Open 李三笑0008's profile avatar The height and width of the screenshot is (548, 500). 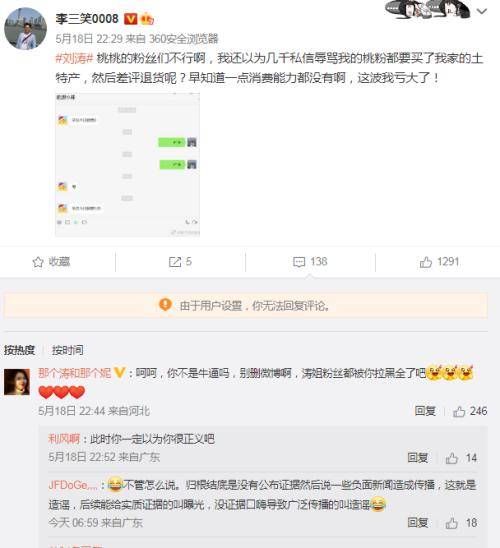pyautogui.click(x=26, y=29)
